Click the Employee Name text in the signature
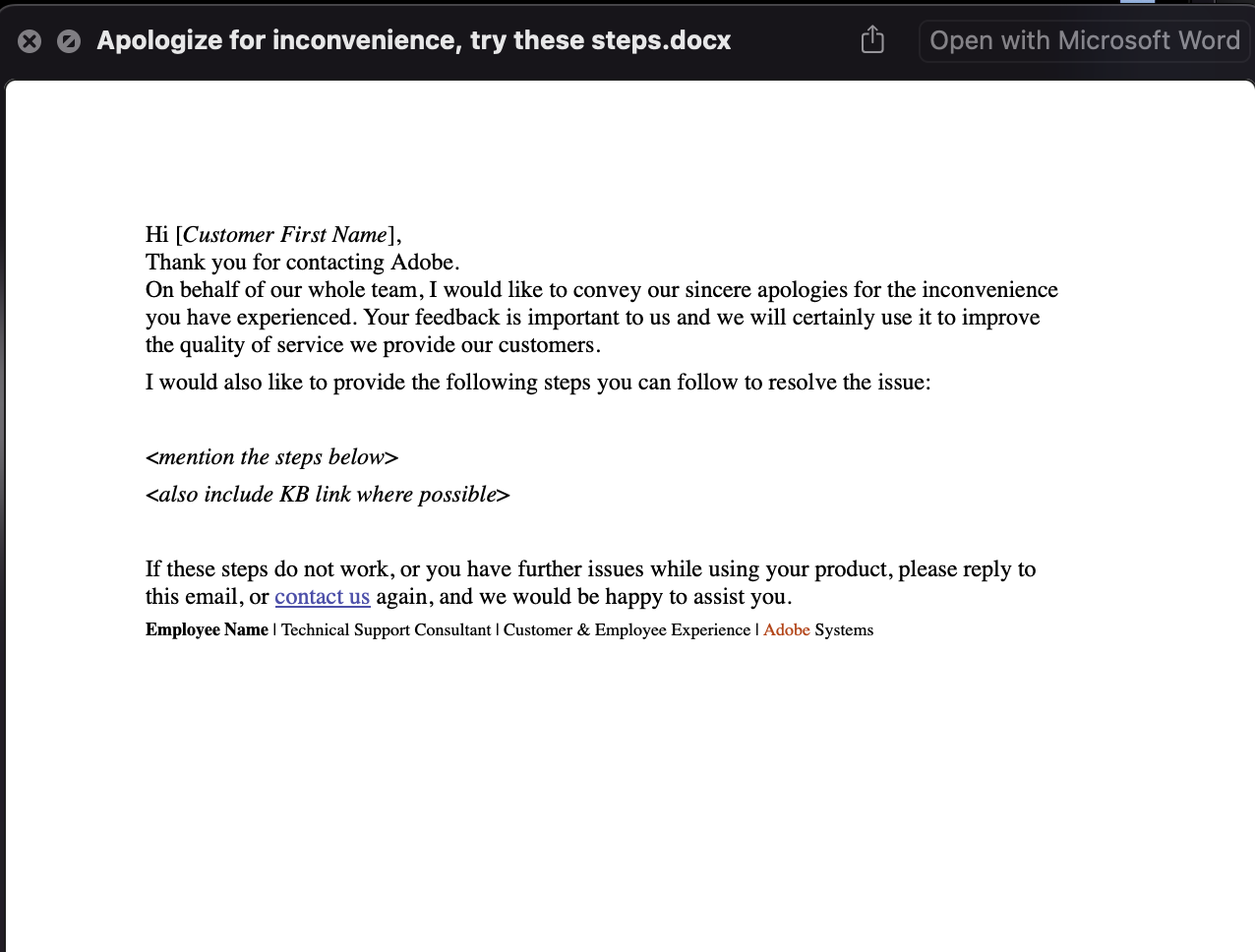The width and height of the screenshot is (1255, 952). (x=207, y=630)
